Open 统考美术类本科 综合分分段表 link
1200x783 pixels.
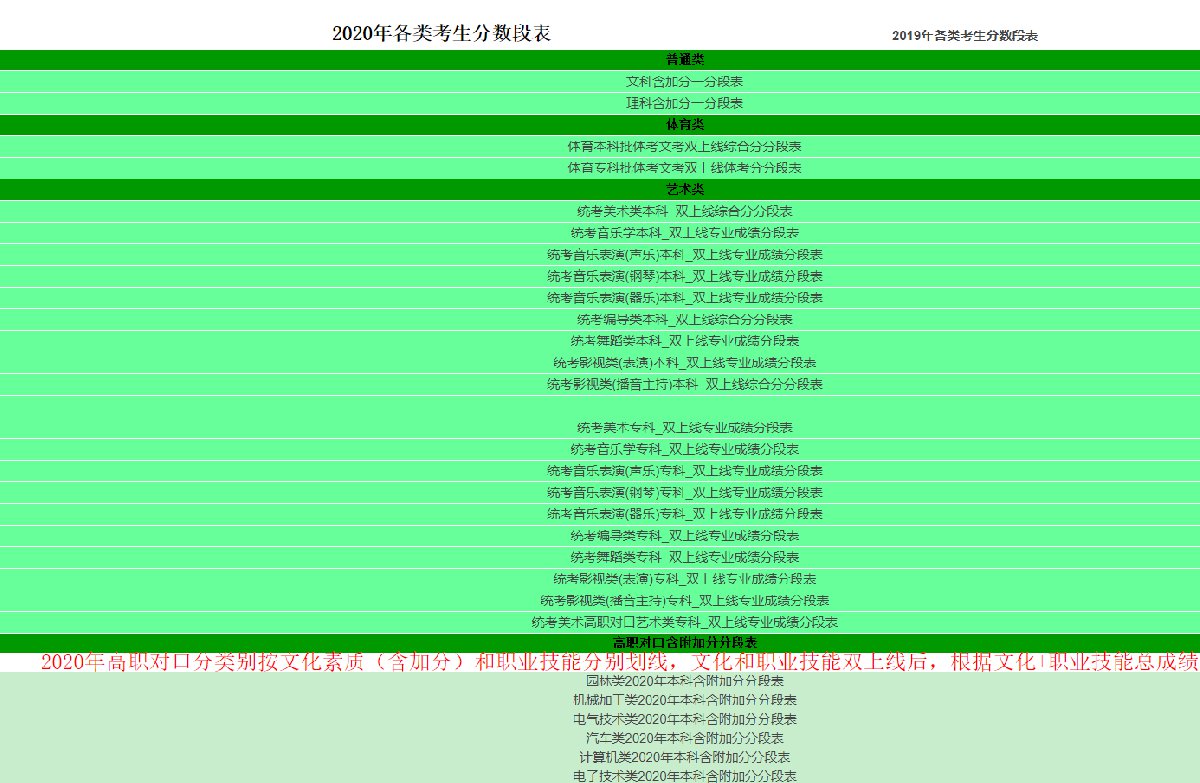(x=684, y=211)
